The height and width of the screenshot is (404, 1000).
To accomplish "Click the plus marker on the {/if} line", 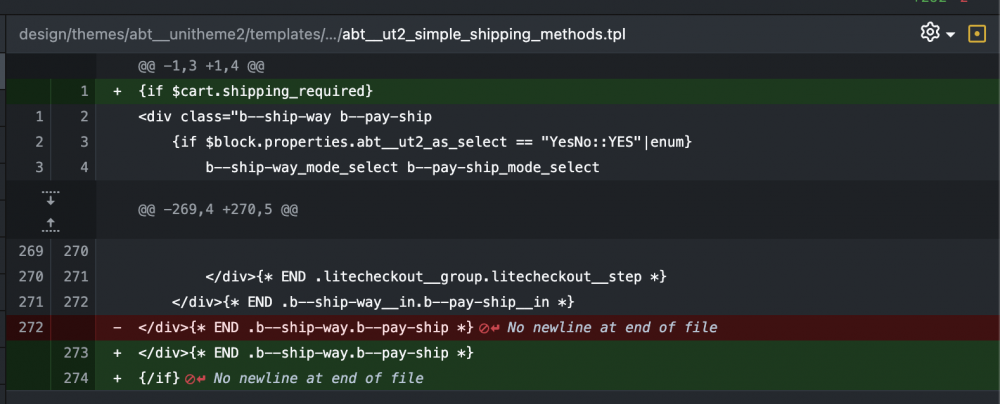I will 117,378.
